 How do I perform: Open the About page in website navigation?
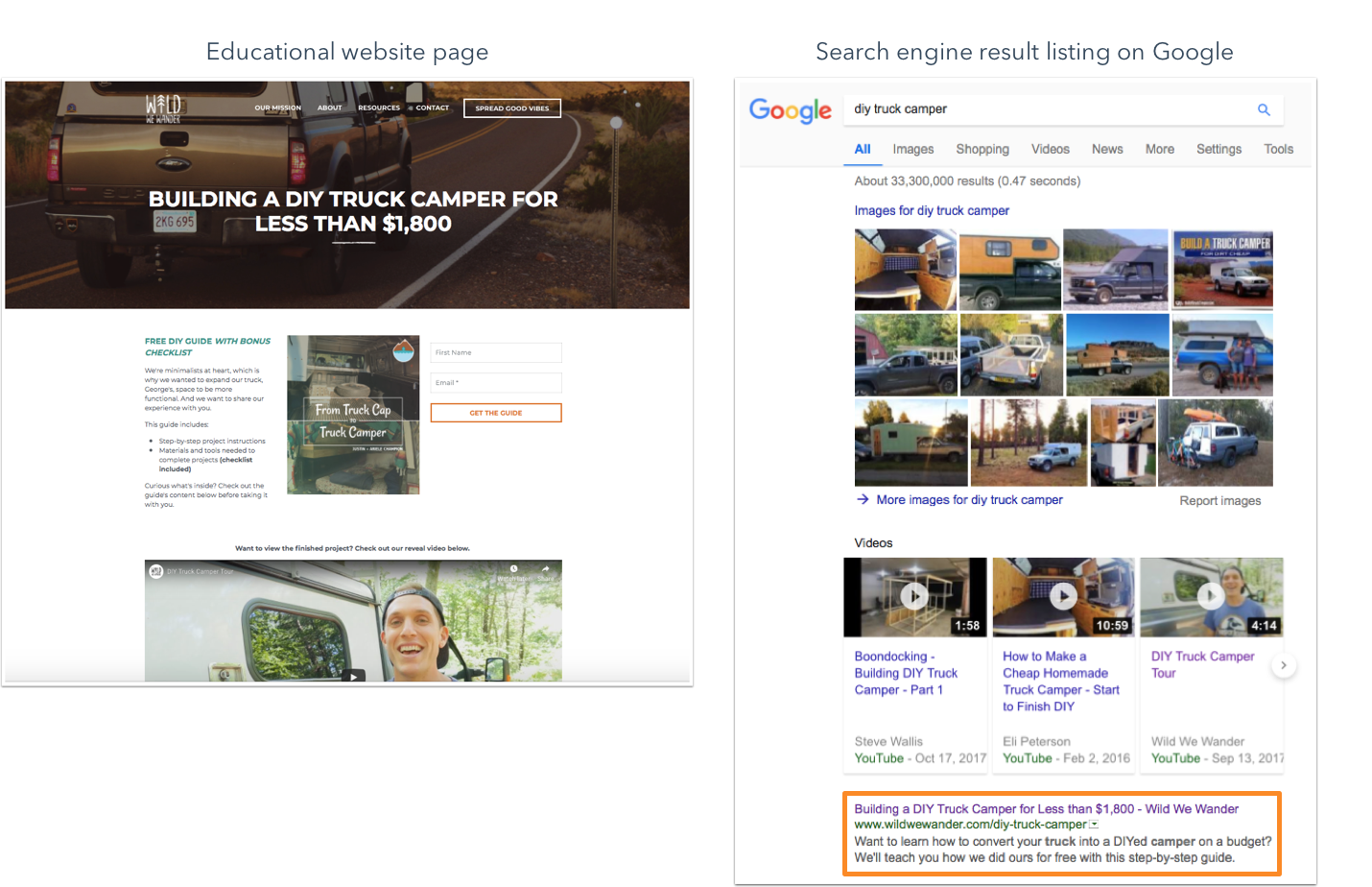(x=330, y=108)
